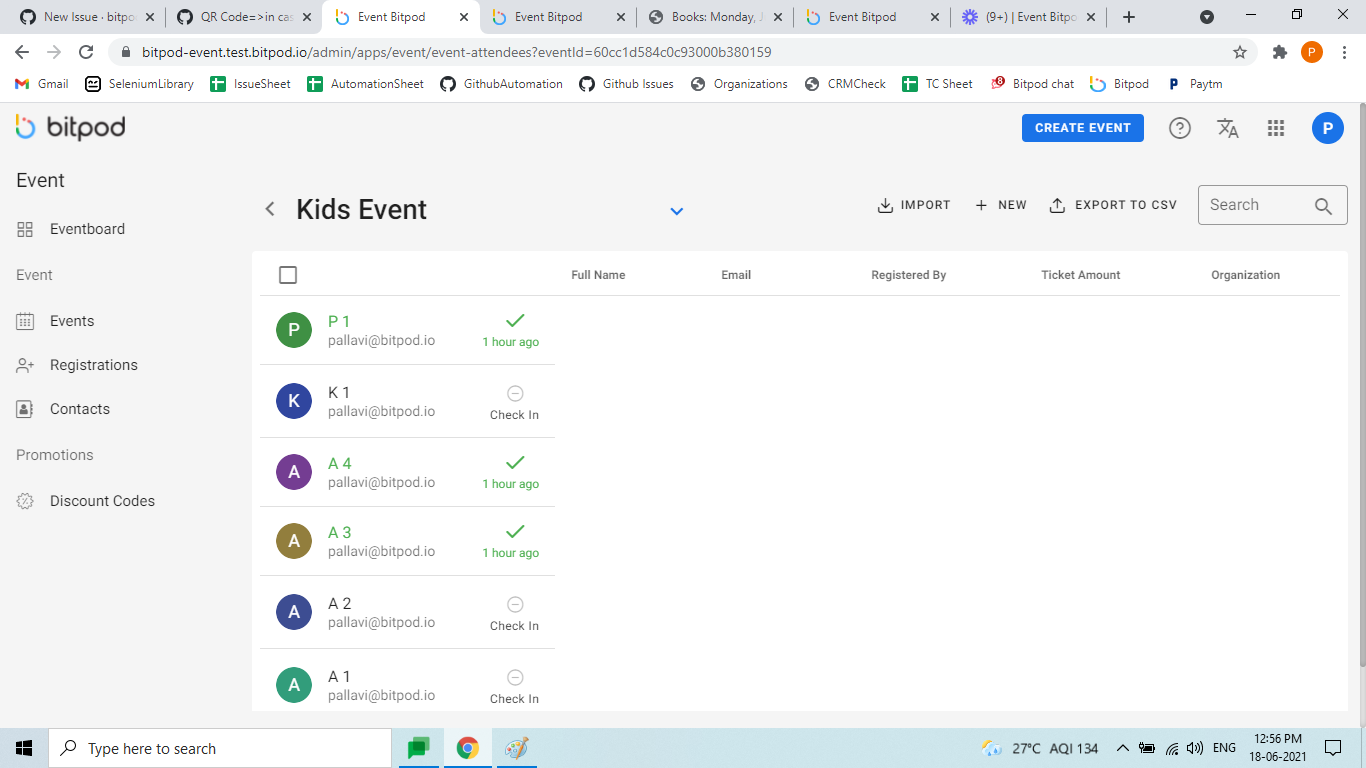Click the Events calendar icon
The image size is (1366, 768).
coord(26,321)
